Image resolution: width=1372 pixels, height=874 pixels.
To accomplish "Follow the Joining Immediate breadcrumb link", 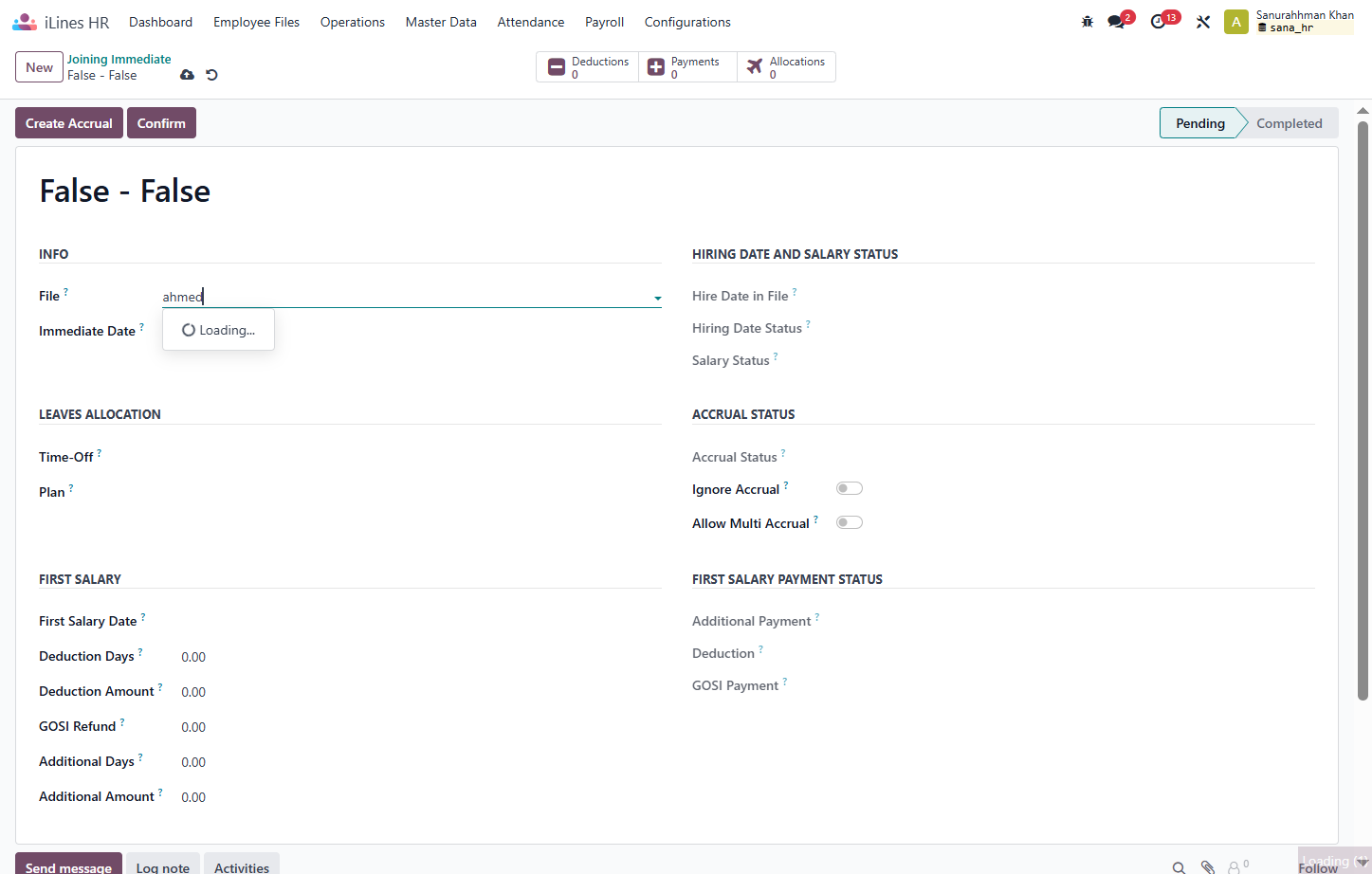I will click(119, 59).
